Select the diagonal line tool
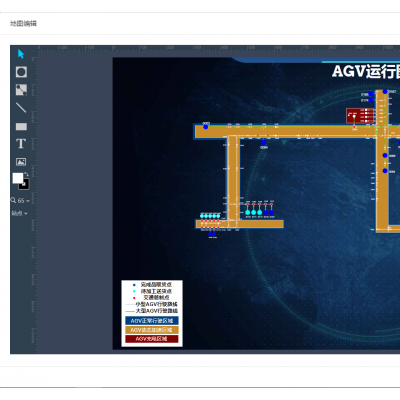 pos(21,108)
